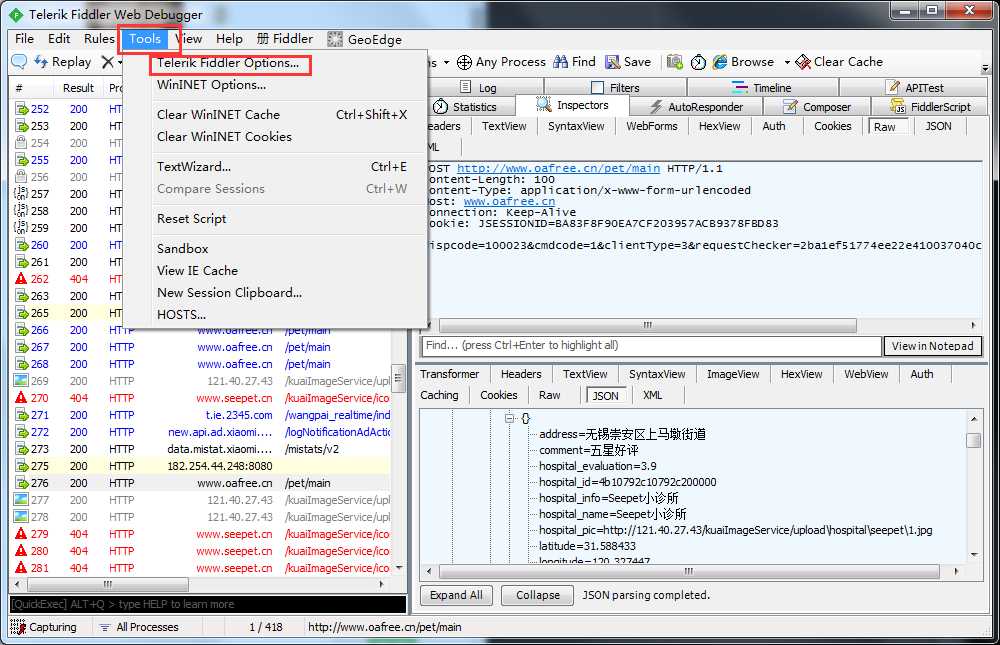Screen dimensions: 1000x645
Task: Click the Expand All button
Action: coord(456,595)
